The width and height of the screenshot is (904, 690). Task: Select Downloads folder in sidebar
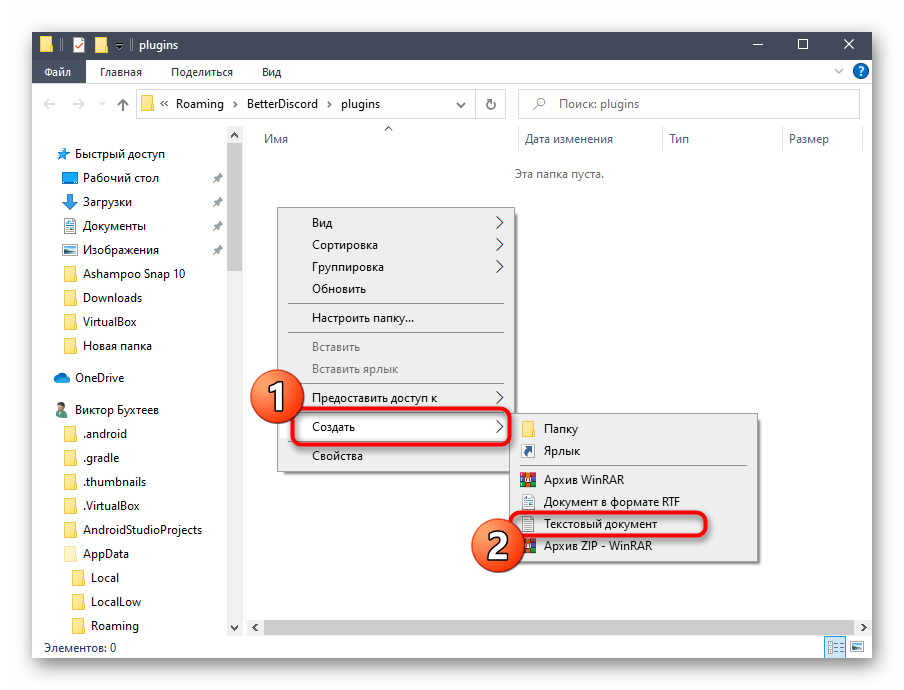tap(112, 298)
